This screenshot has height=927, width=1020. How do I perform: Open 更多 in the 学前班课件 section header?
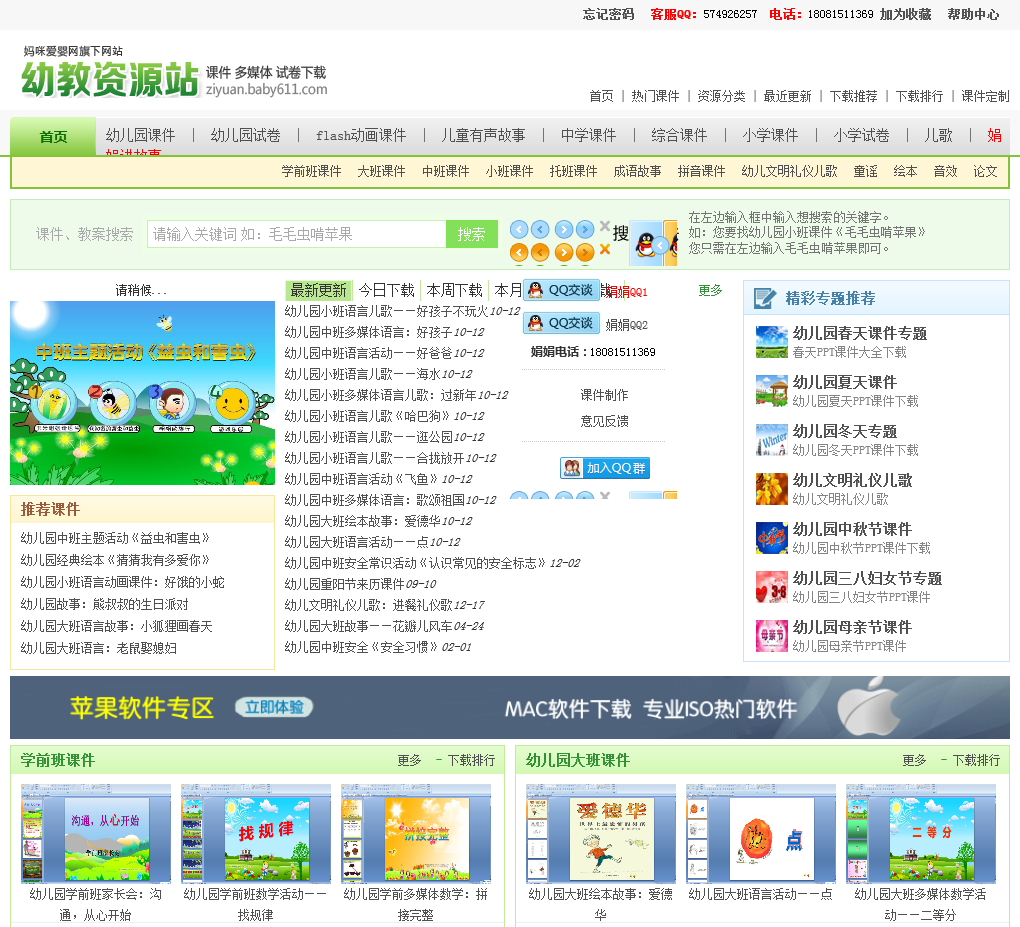click(x=410, y=760)
